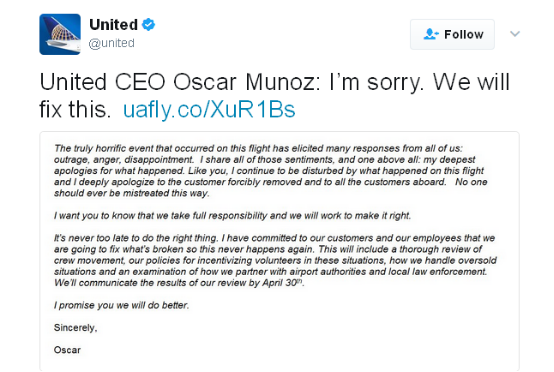Viewport: 554px width, 372px height.
Task: Click the 'Oscar' signature in the letter
Action: tap(67, 350)
